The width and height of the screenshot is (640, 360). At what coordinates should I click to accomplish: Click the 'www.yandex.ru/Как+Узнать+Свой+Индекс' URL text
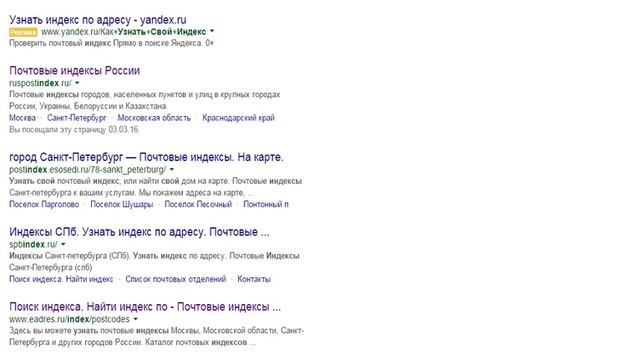point(124,32)
